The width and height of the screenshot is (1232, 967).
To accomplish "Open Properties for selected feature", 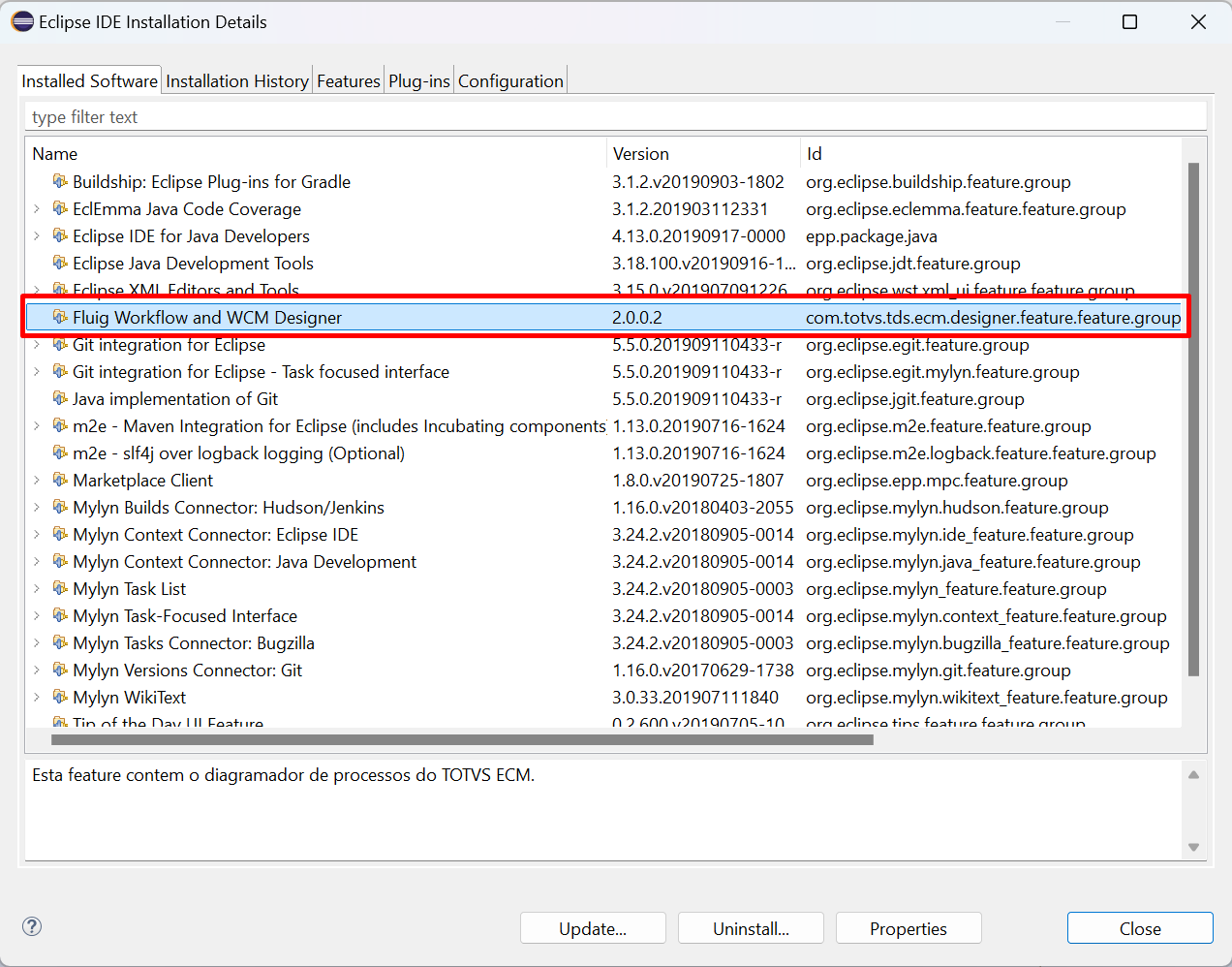I will click(x=909, y=928).
